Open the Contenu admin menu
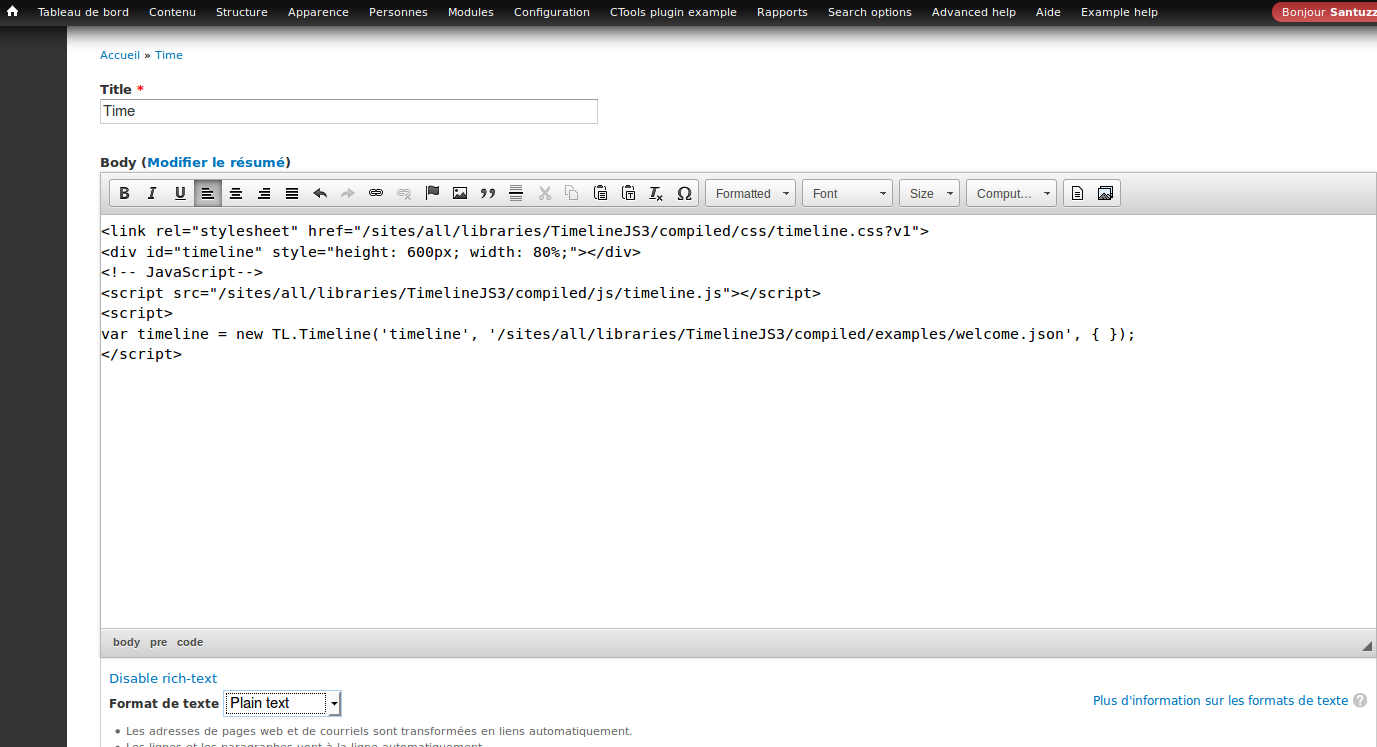 tap(172, 12)
